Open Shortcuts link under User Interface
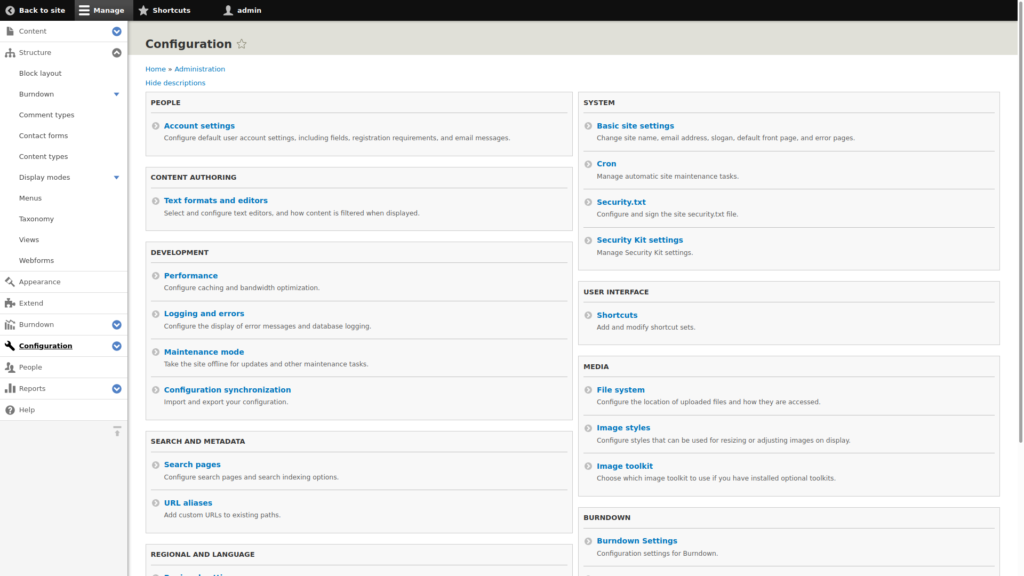 click(616, 315)
